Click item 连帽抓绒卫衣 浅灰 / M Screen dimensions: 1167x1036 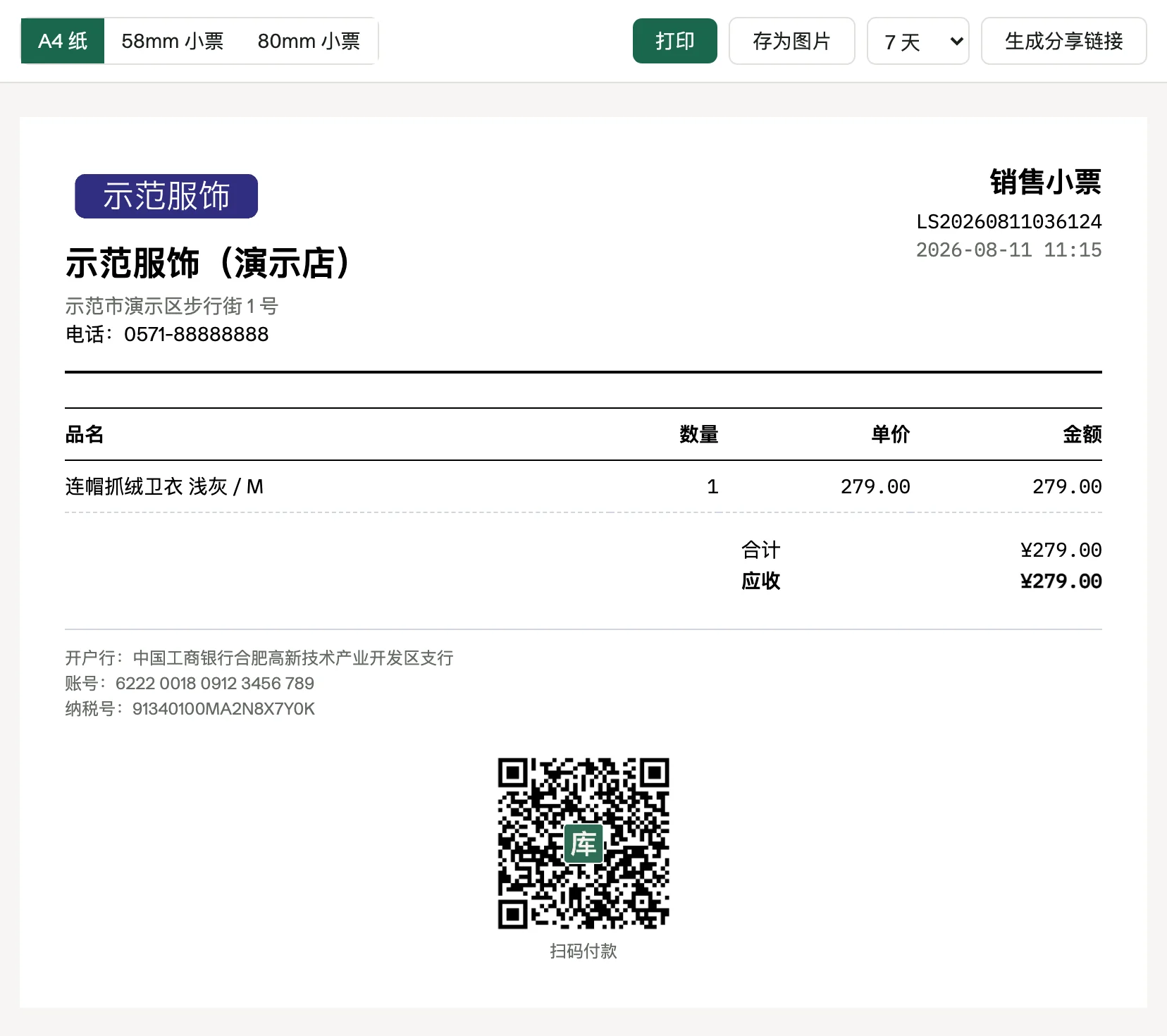(164, 486)
